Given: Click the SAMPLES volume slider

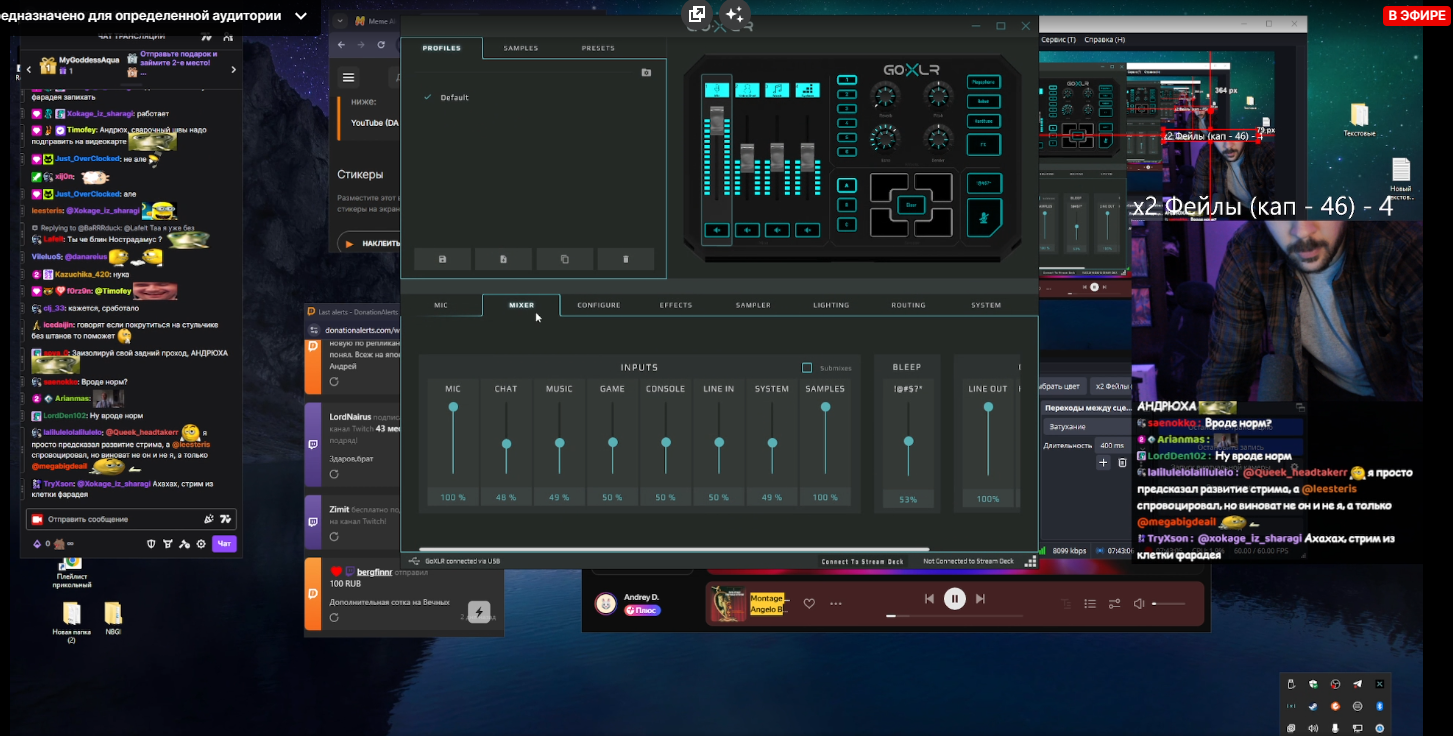Looking at the screenshot, I should point(825,438).
